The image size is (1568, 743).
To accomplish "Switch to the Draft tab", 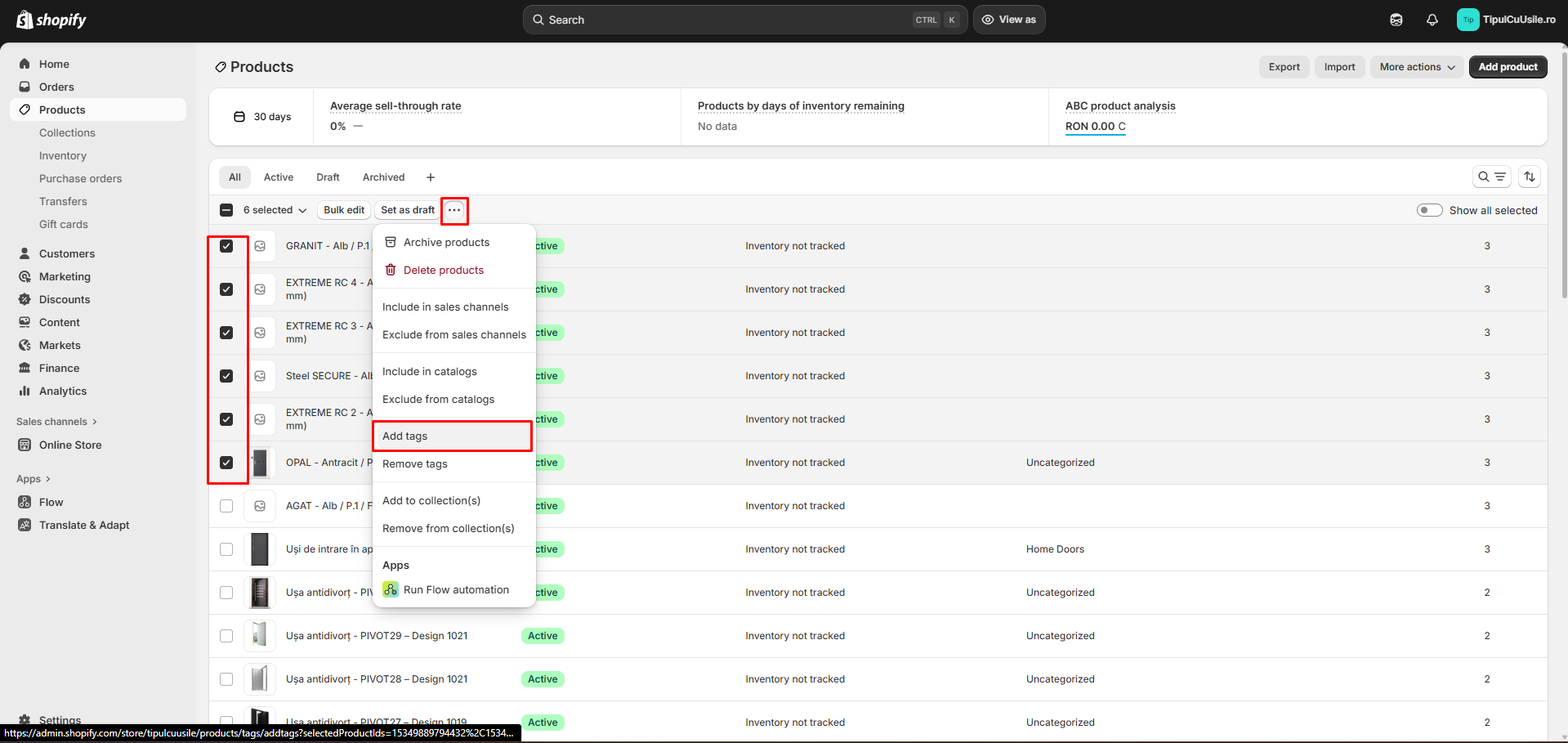I will pyautogui.click(x=328, y=177).
